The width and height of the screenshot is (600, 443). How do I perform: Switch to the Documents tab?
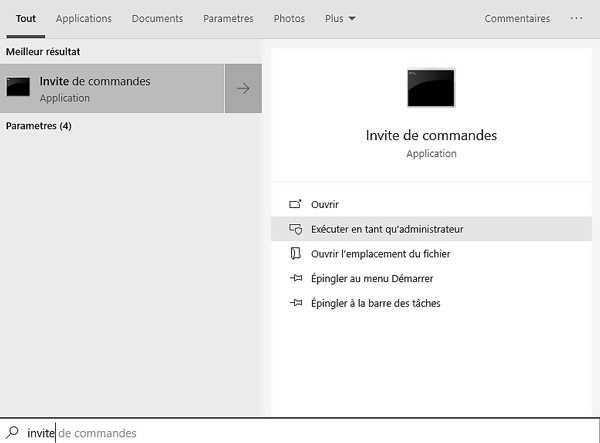pyautogui.click(x=157, y=19)
